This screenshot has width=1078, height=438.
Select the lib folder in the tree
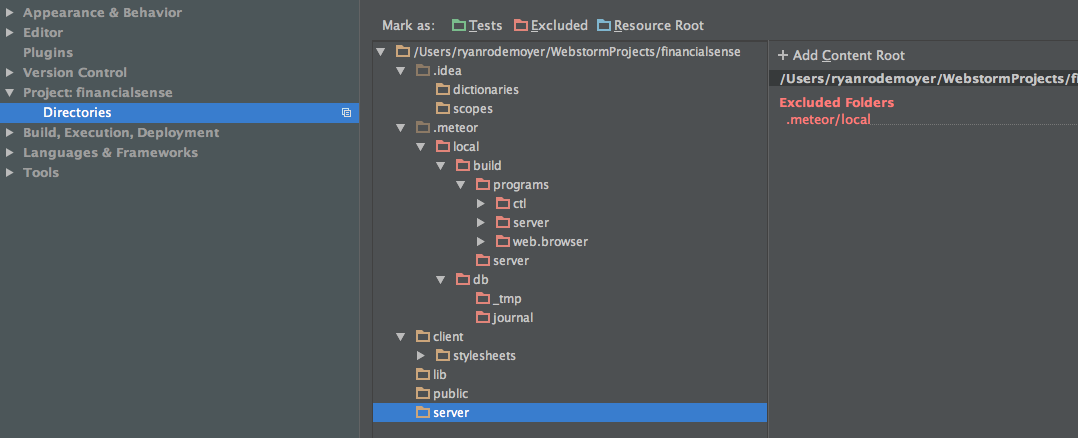[440, 375]
